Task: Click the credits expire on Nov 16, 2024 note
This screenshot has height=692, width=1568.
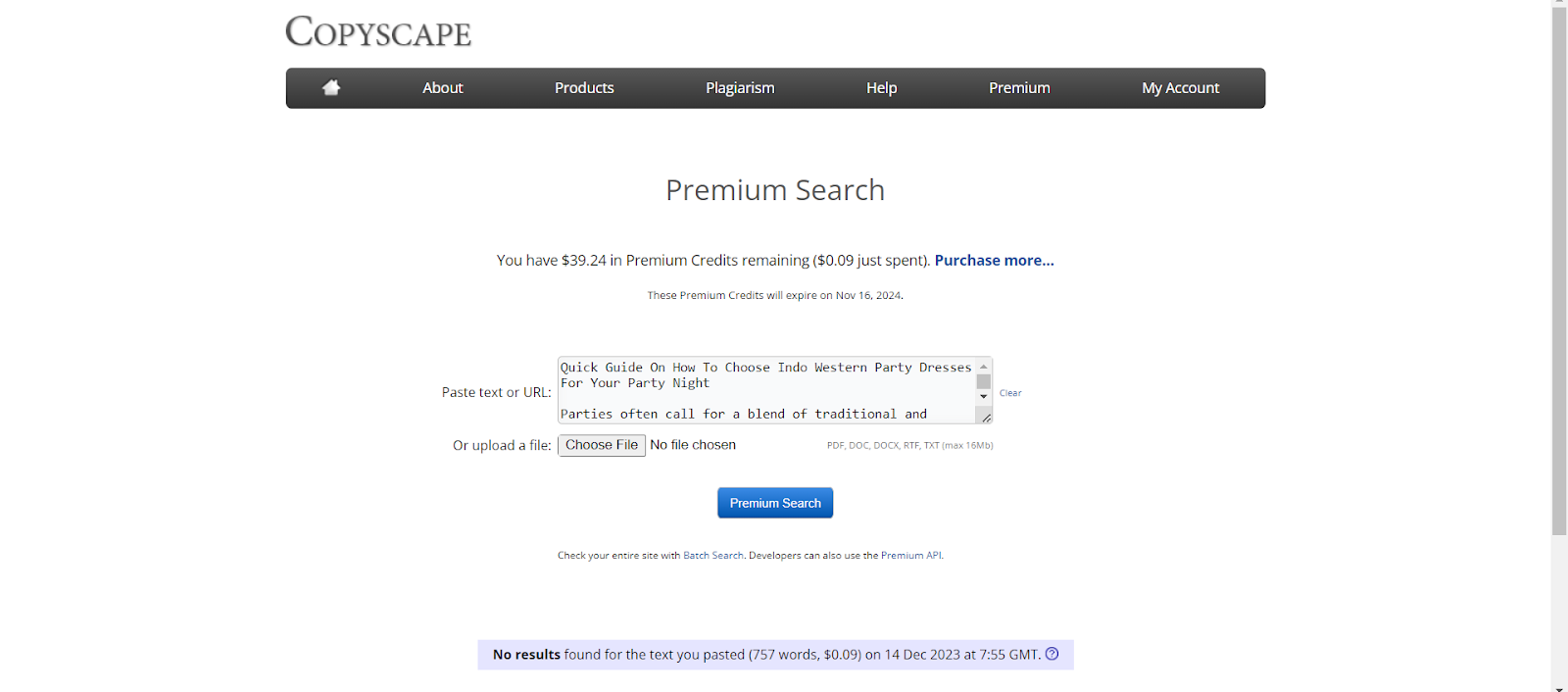Action: [775, 295]
